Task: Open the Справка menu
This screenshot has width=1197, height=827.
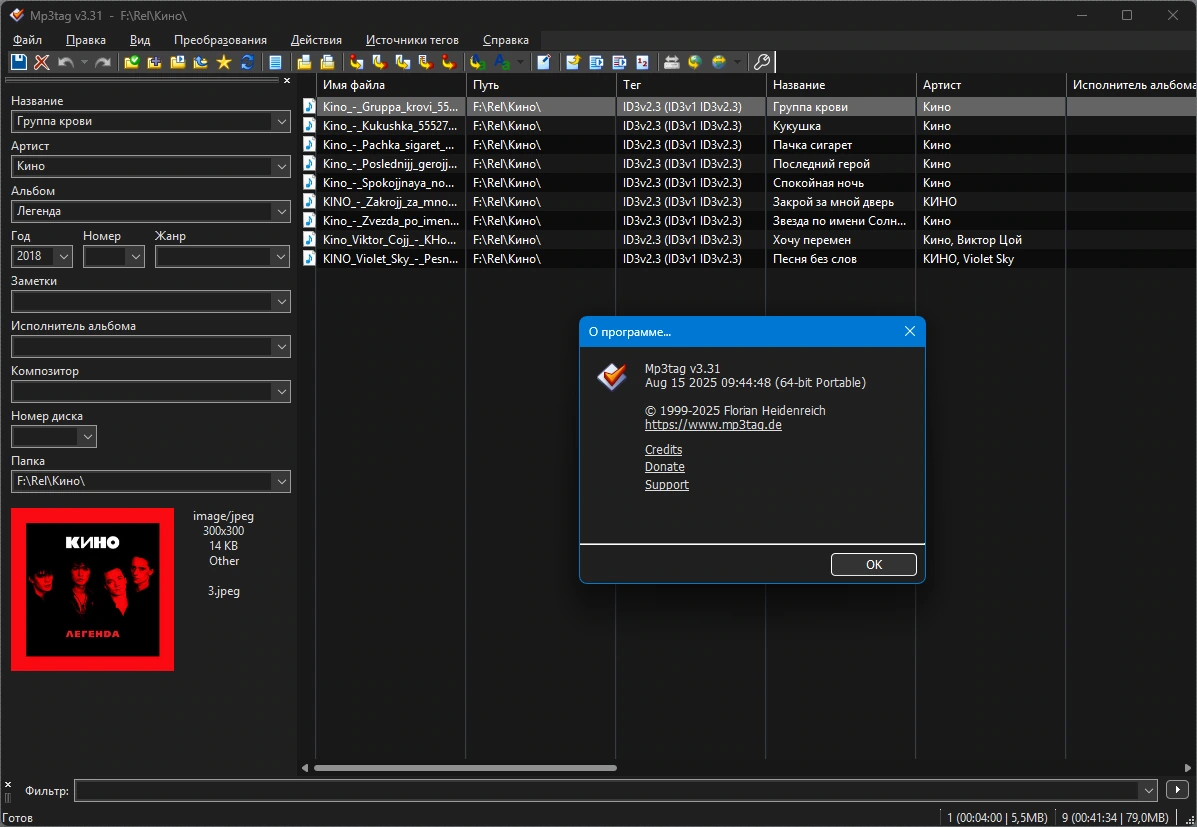Action: coord(505,40)
